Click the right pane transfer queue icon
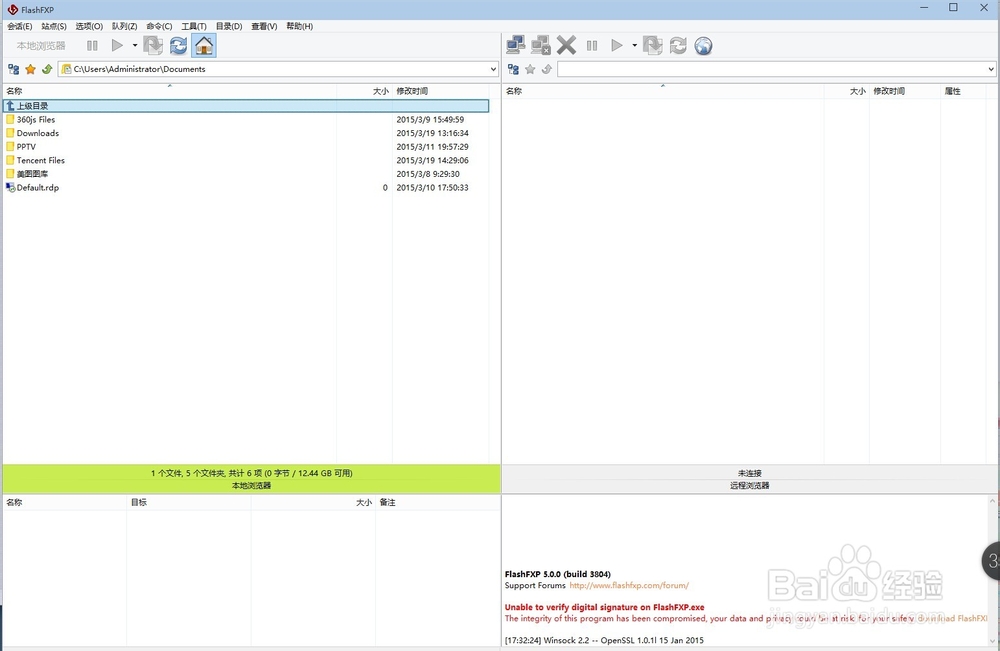Viewport: 1000px width, 651px height. [x=652, y=46]
